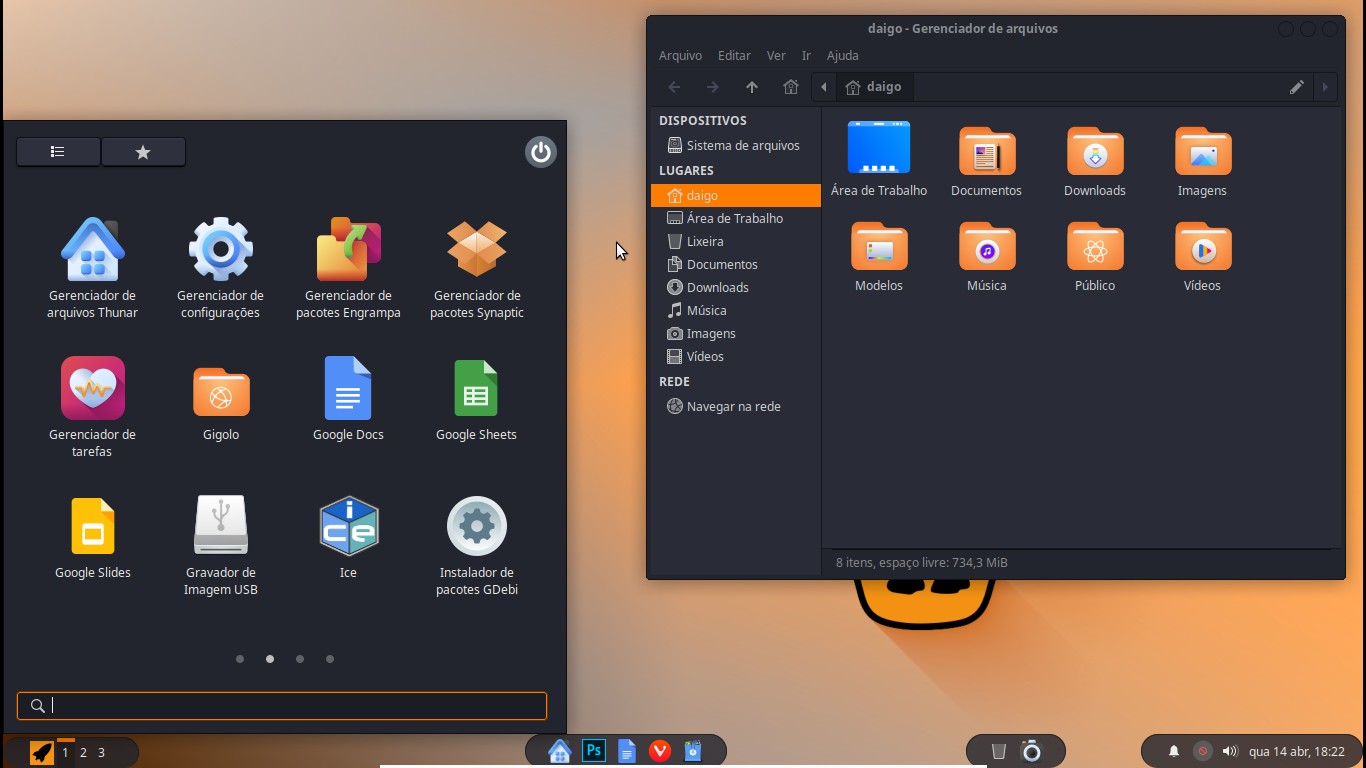Open Gravador de Imagem USB app
The image size is (1366, 768).
221,526
